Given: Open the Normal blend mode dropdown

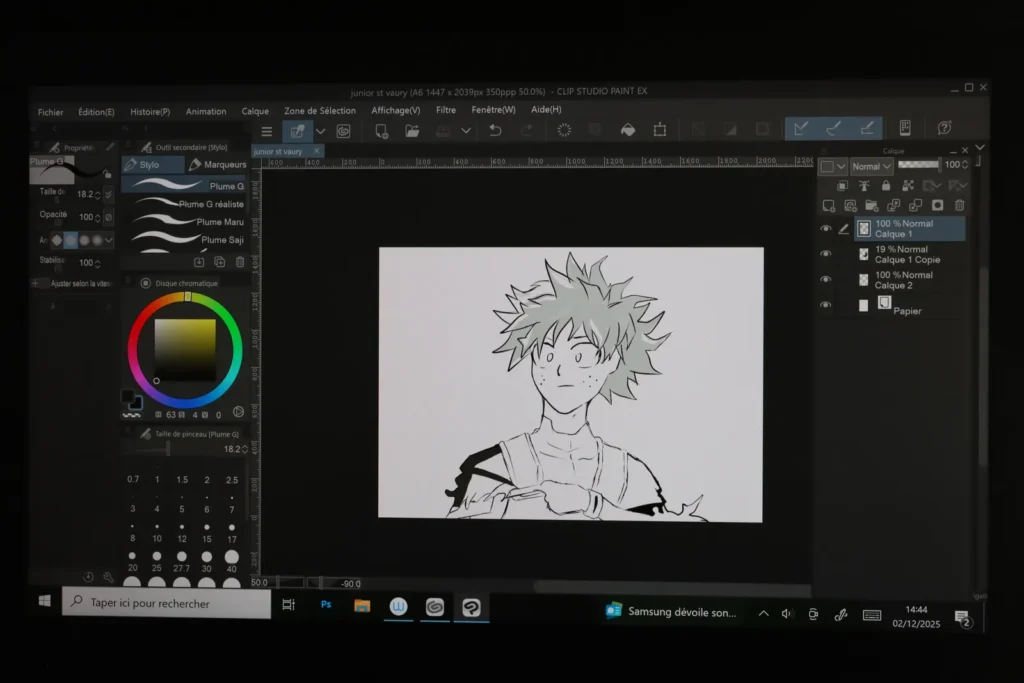Looking at the screenshot, I should (872, 167).
